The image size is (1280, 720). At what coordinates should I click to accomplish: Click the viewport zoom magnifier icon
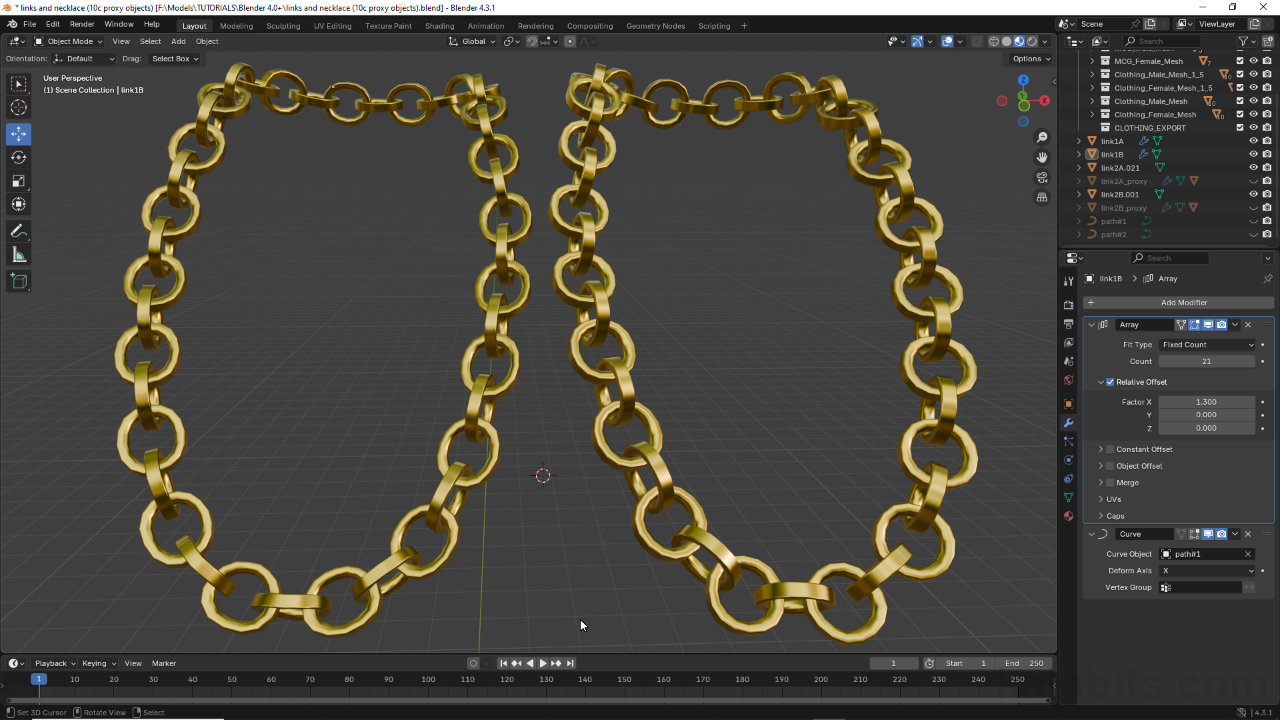1042,137
